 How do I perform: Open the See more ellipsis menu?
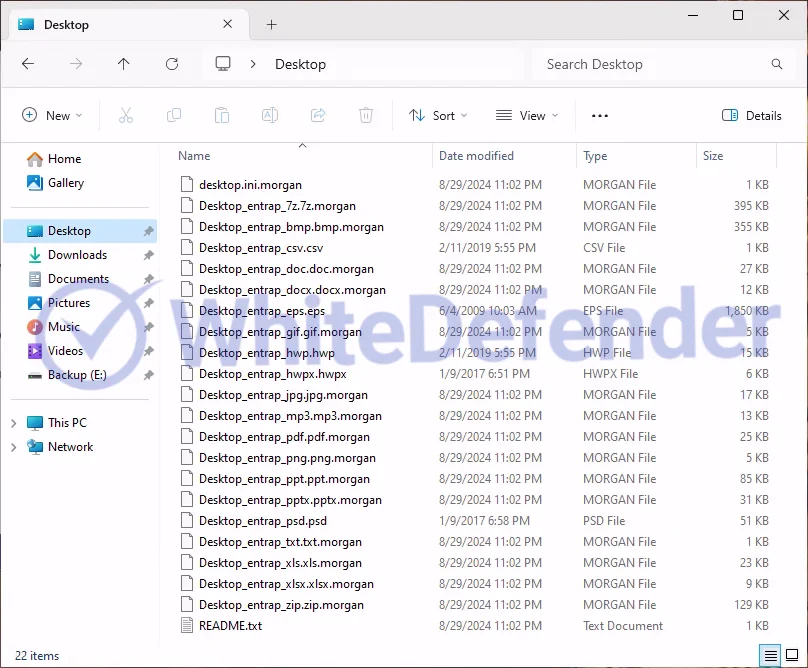tap(600, 116)
